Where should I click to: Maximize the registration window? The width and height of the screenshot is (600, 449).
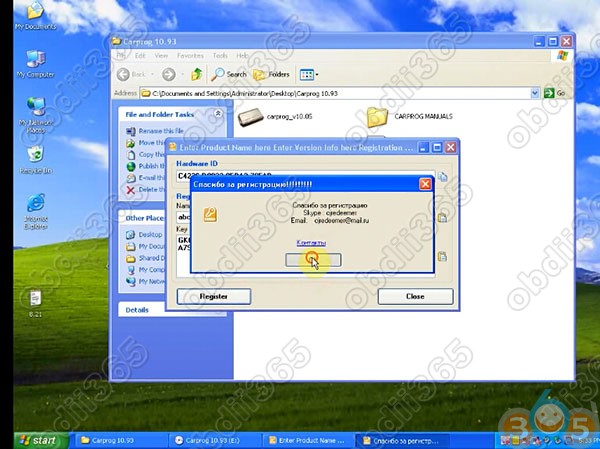[x=437, y=147]
